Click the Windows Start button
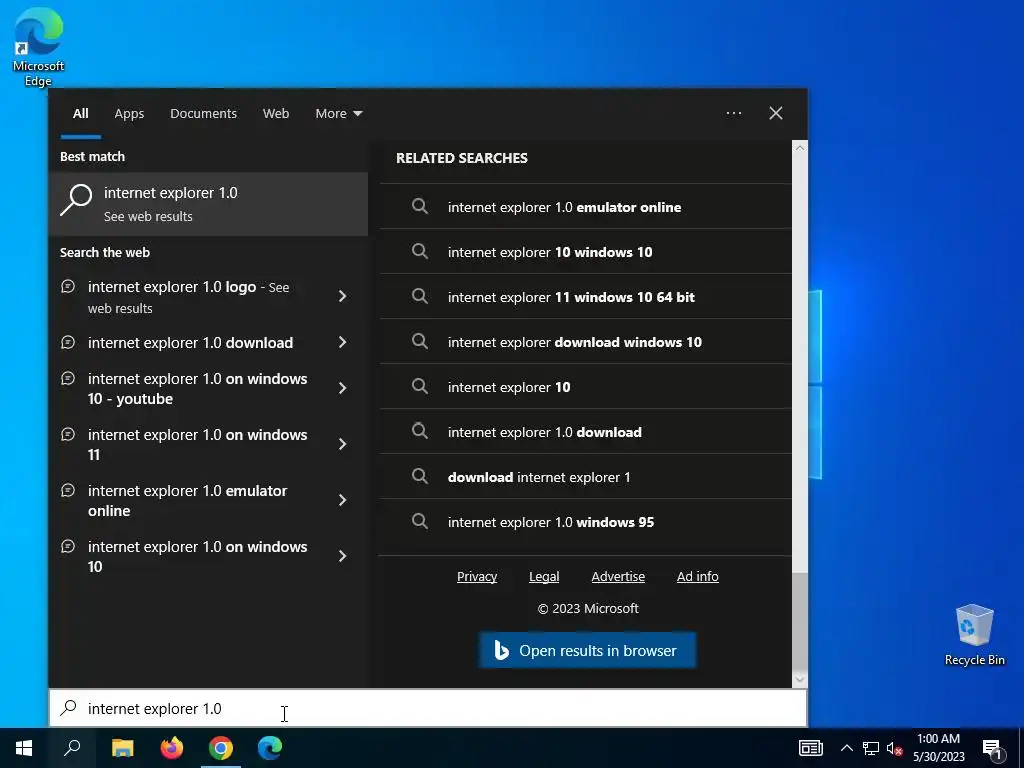1024x768 pixels. point(24,748)
